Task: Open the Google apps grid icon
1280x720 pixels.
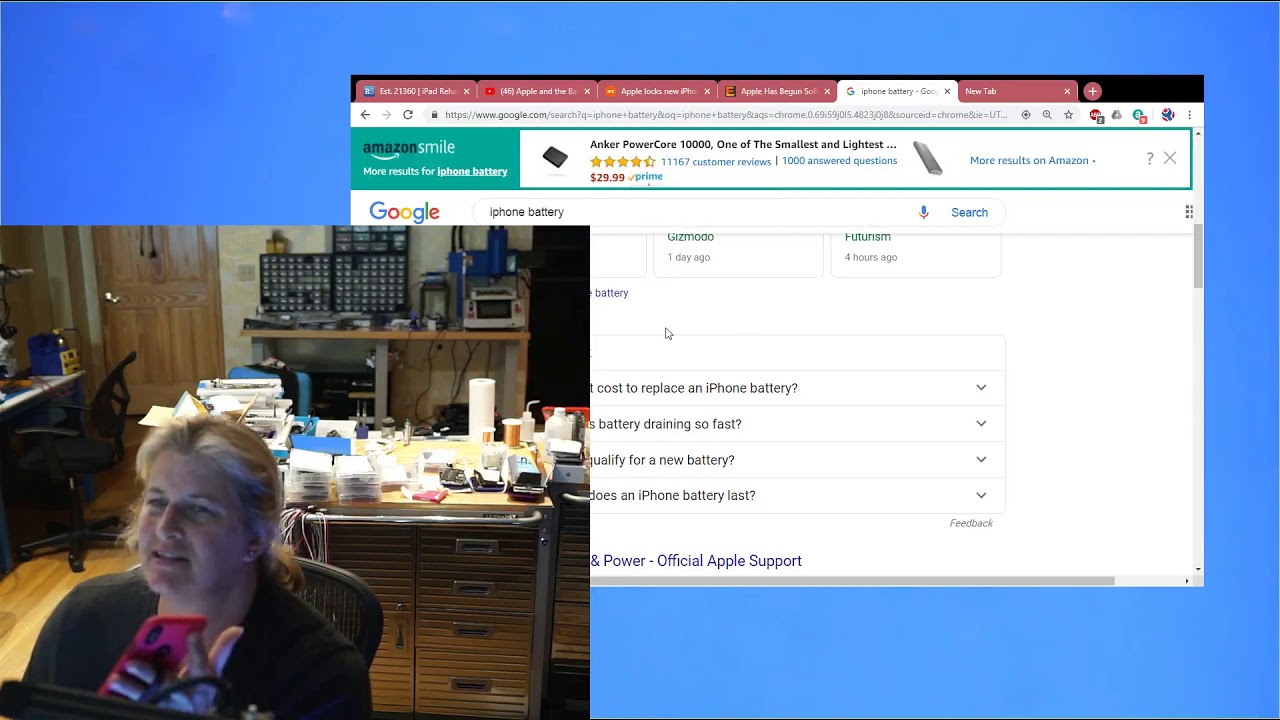Action: tap(1189, 211)
